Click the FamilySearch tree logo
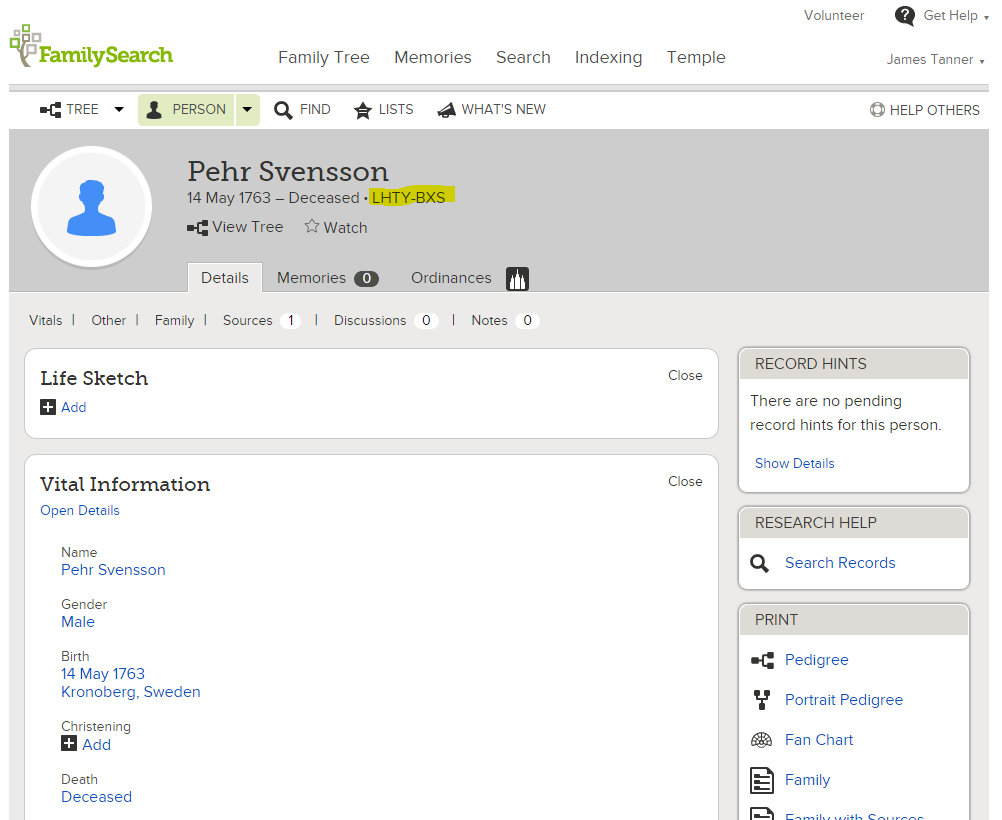 pos(24,46)
